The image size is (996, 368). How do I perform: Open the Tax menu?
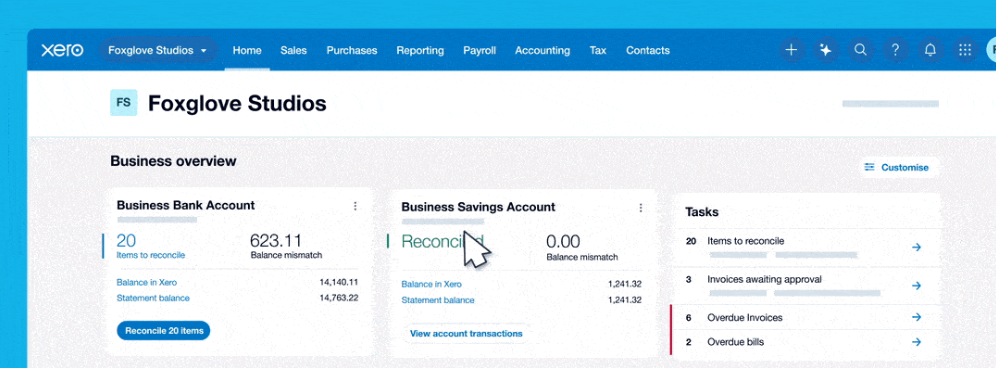click(598, 50)
